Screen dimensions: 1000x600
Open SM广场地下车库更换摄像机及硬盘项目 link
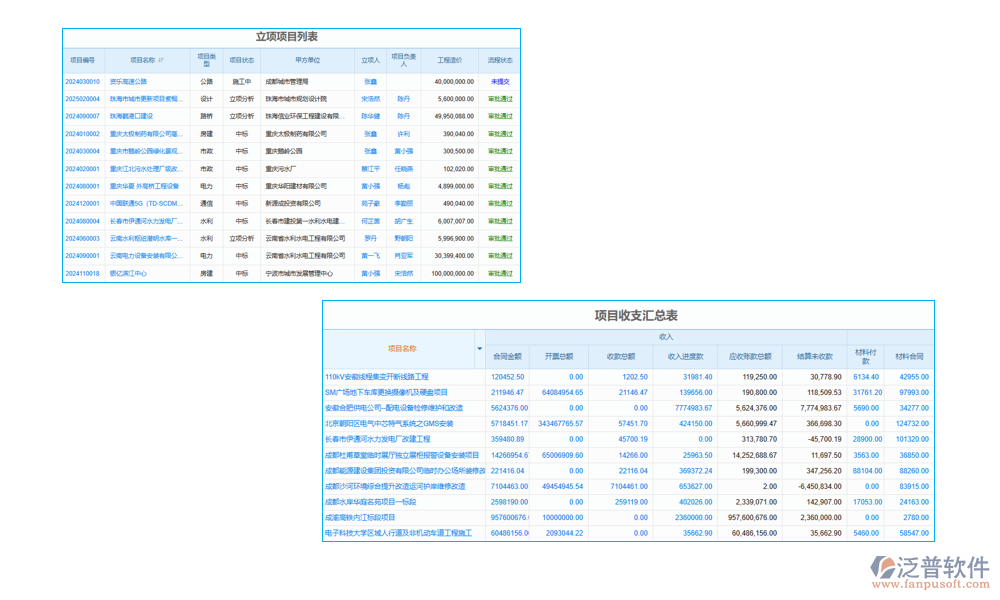[387, 392]
